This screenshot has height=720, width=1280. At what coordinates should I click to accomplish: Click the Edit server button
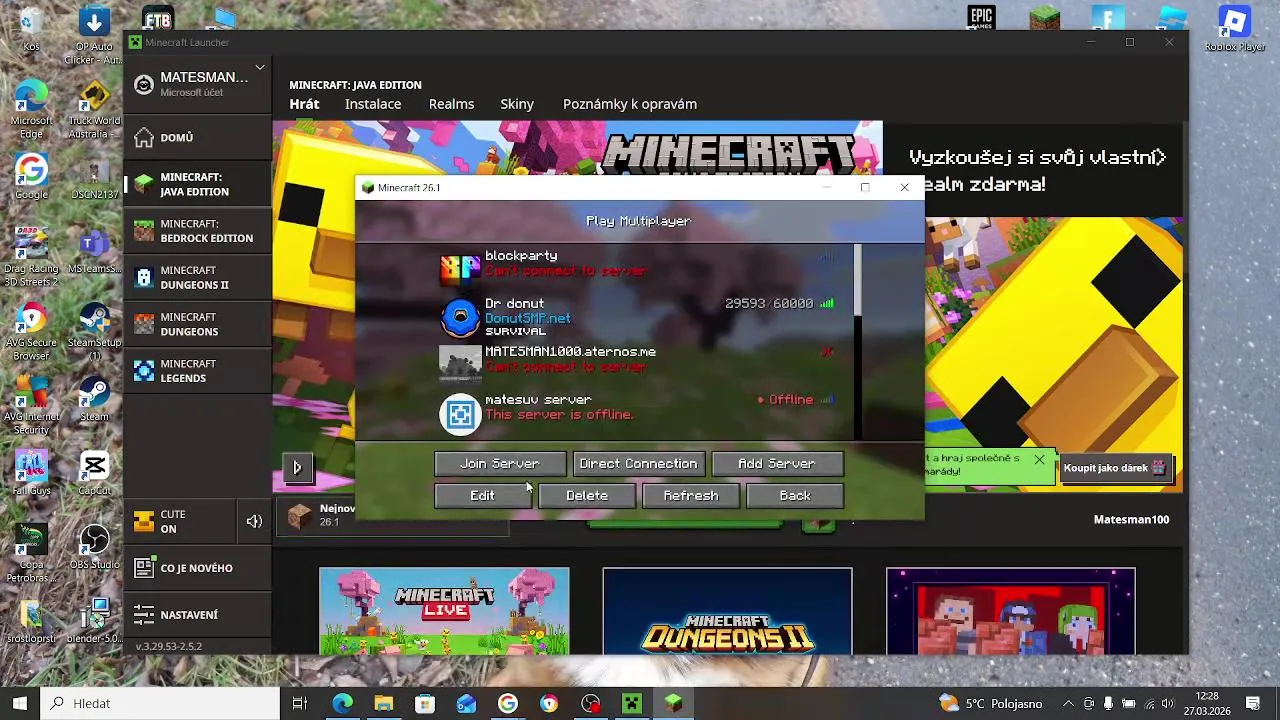point(482,496)
